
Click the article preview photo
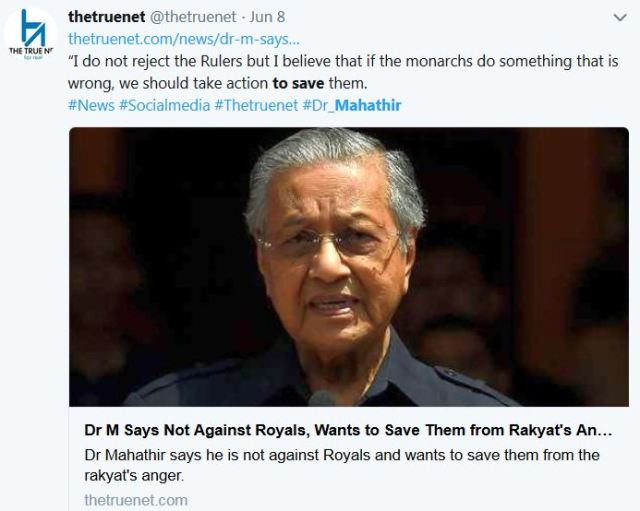[349, 267]
